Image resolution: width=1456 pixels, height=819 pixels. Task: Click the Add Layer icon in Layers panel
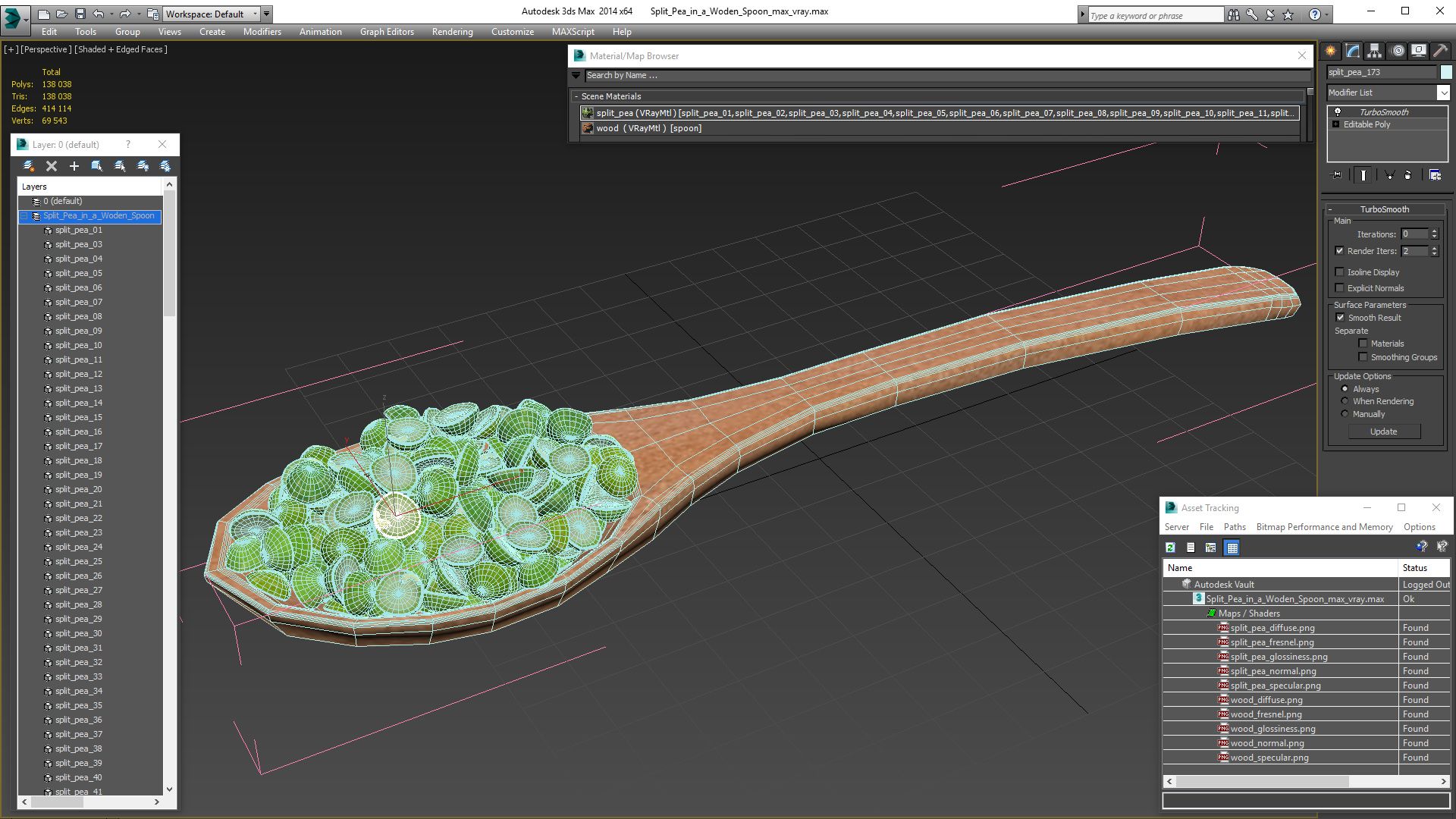(x=75, y=165)
